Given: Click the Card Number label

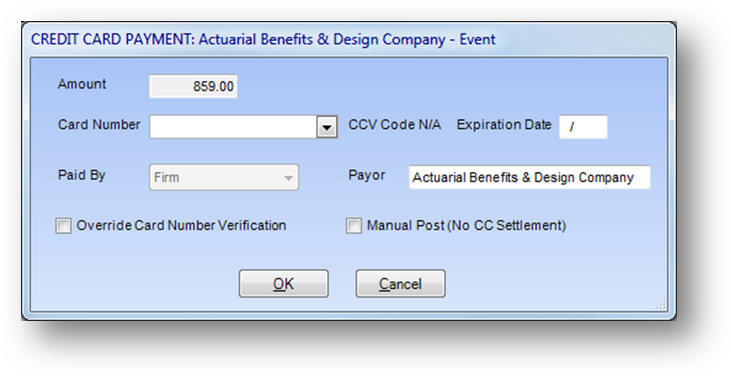Looking at the screenshot, I should pyautogui.click(x=99, y=125).
